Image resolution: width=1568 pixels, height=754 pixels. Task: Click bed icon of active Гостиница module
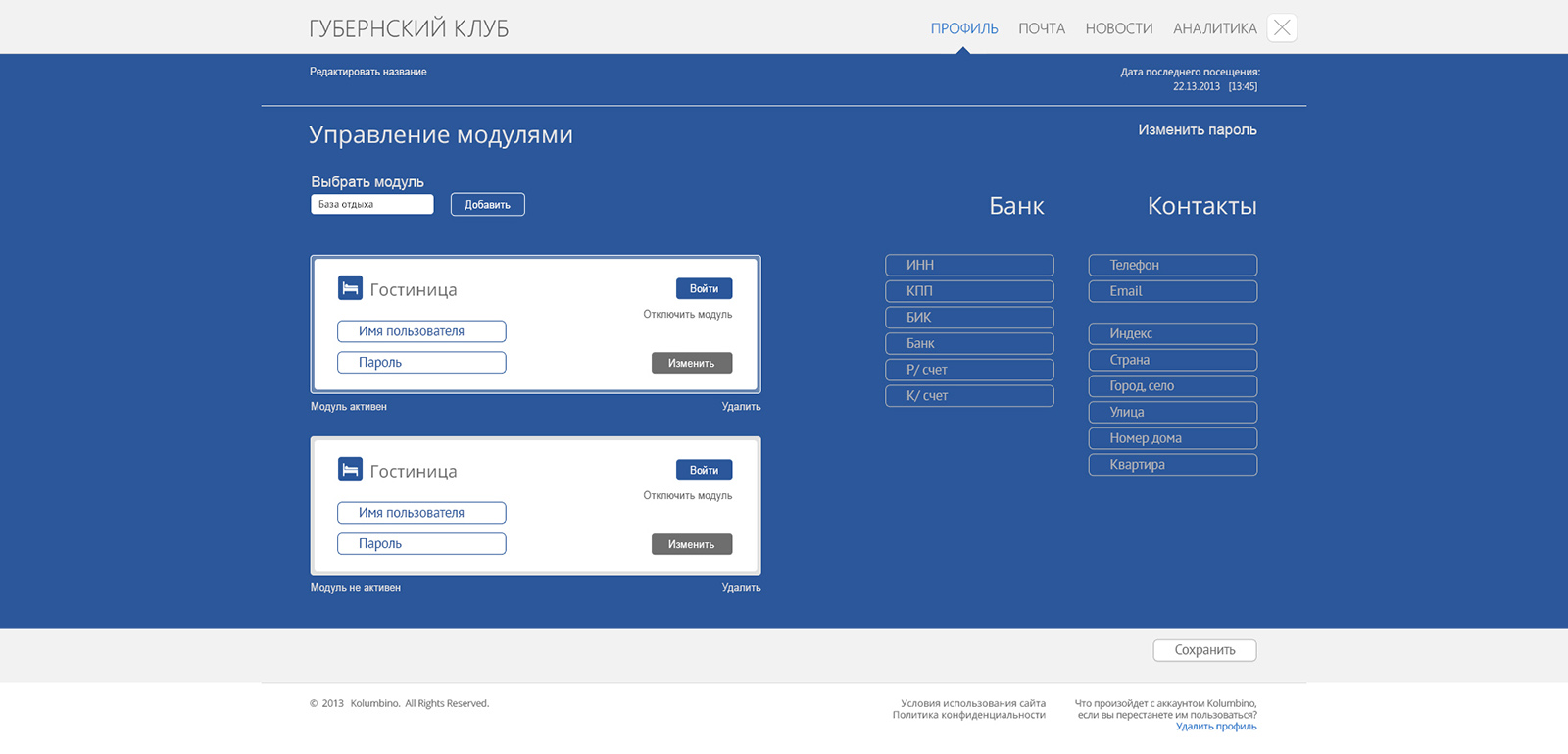pos(350,287)
